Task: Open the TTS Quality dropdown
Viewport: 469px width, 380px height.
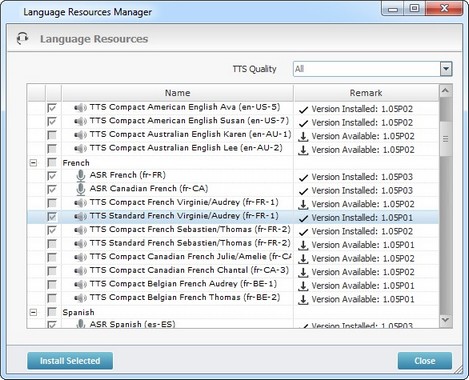Action: coord(446,69)
